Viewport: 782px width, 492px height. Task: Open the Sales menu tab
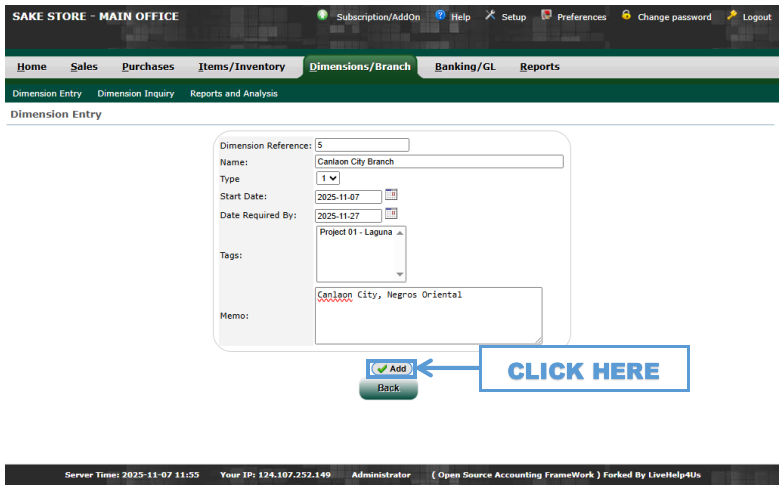(84, 67)
